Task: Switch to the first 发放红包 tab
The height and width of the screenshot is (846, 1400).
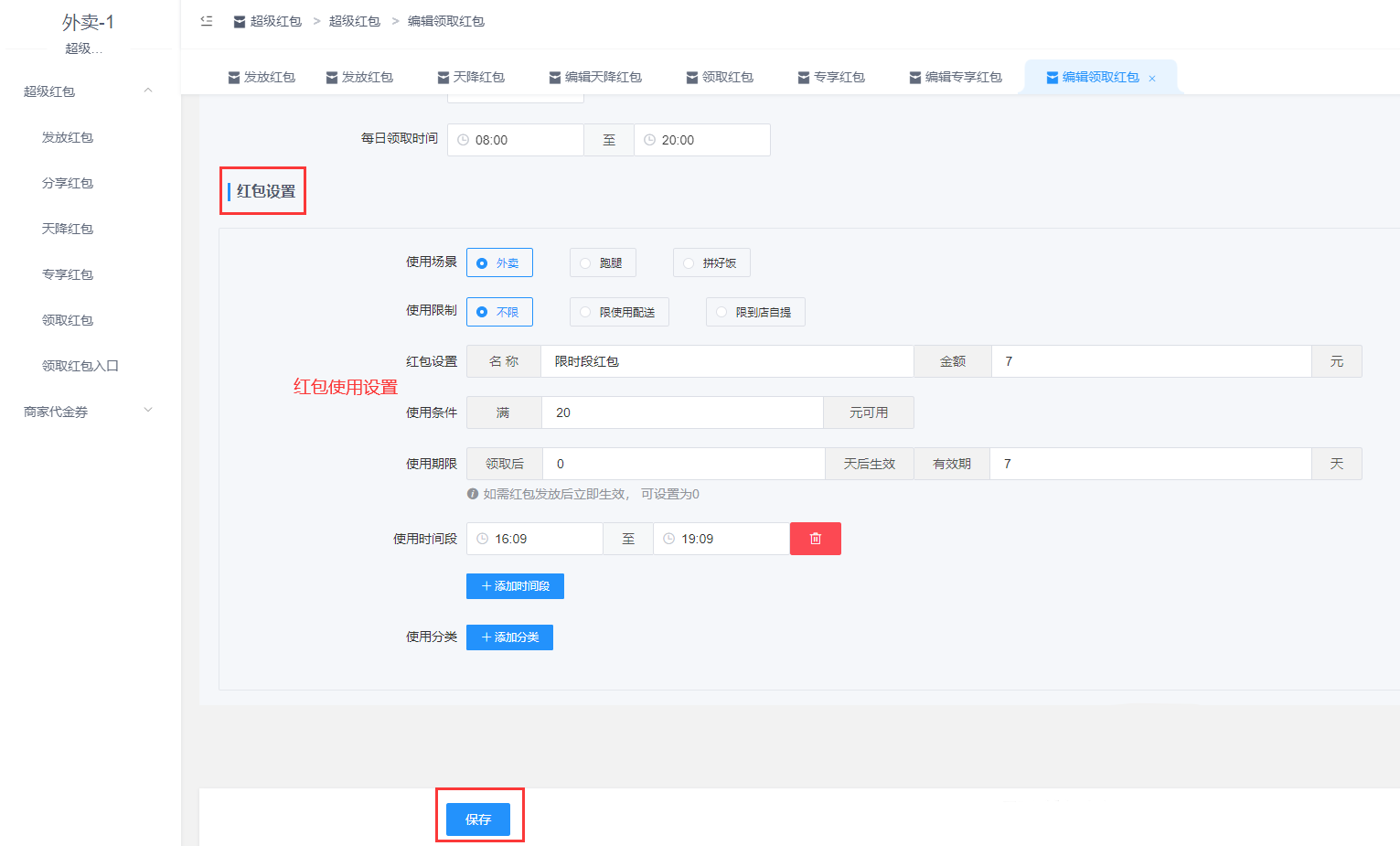Action: (262, 78)
